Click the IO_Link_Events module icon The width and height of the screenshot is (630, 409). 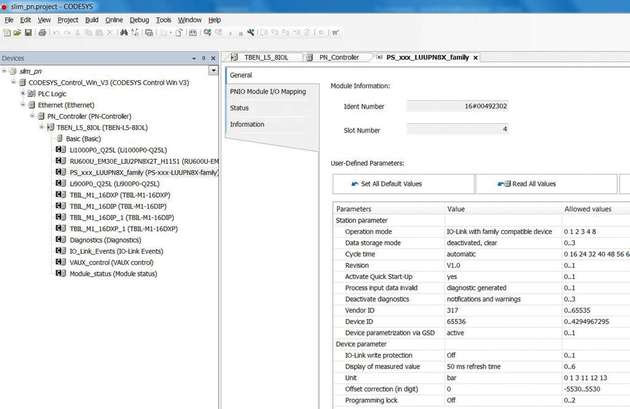(x=61, y=251)
